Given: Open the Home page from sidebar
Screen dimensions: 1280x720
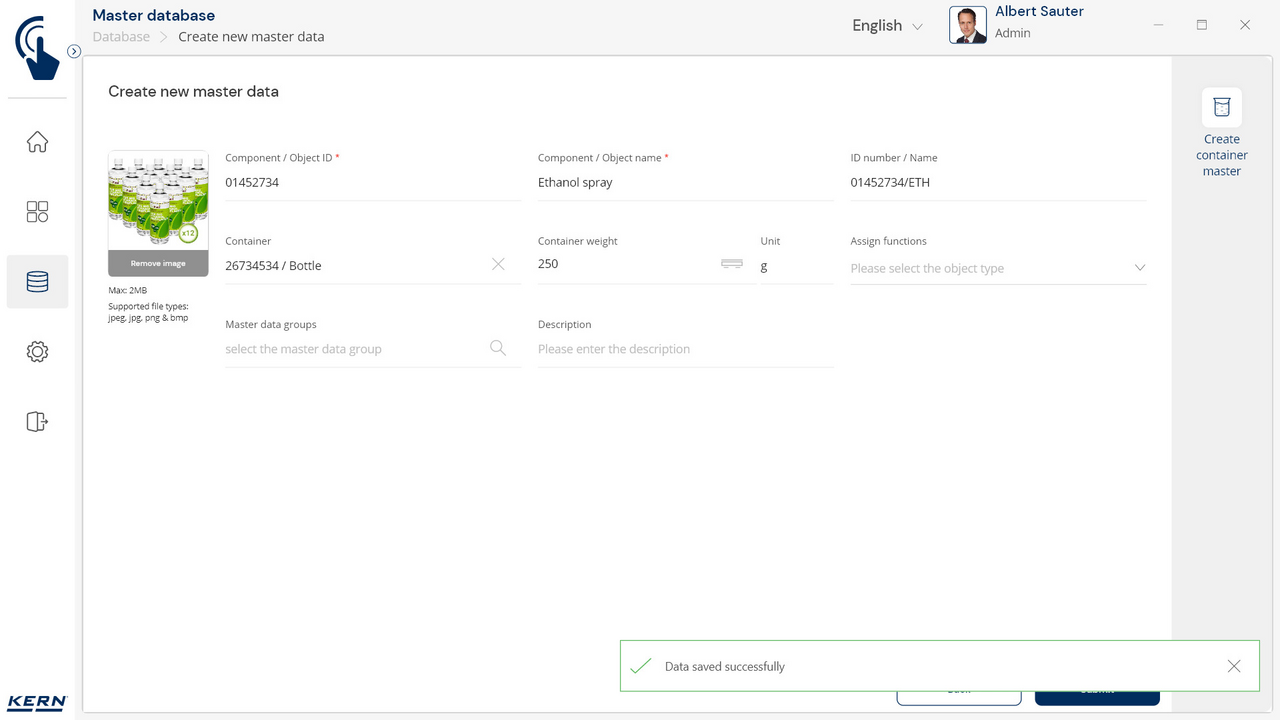Looking at the screenshot, I should pos(37,142).
